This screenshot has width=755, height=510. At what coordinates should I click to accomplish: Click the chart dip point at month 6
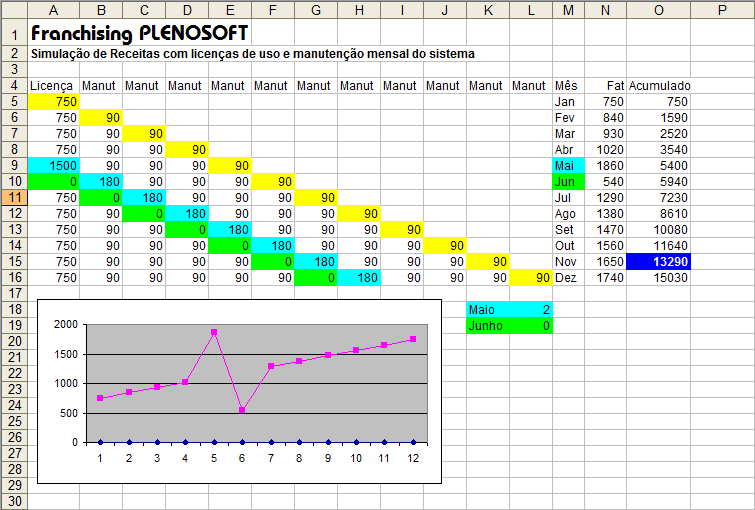[x=241, y=410]
